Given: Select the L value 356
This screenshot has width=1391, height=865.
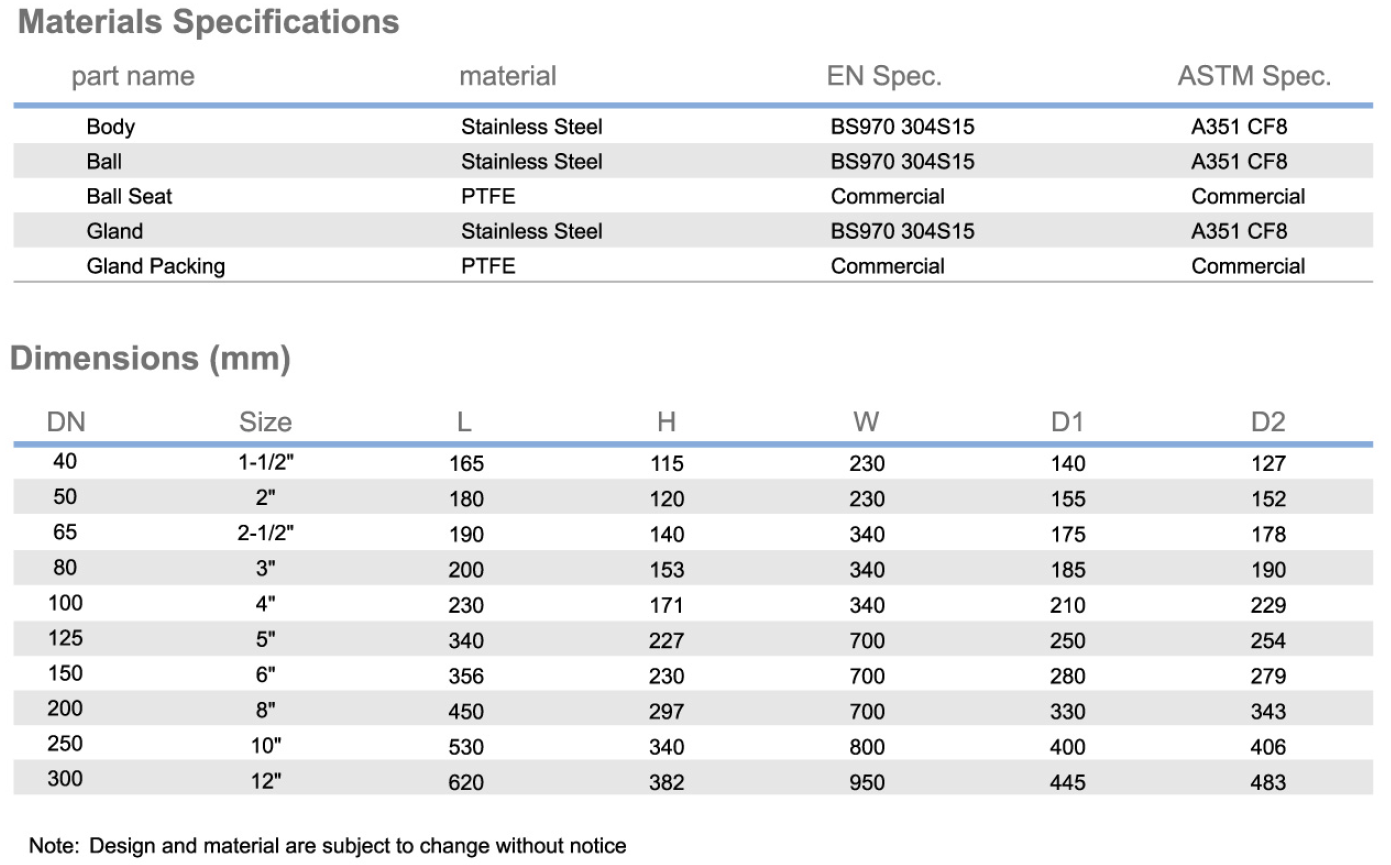Looking at the screenshot, I should [x=467, y=676].
